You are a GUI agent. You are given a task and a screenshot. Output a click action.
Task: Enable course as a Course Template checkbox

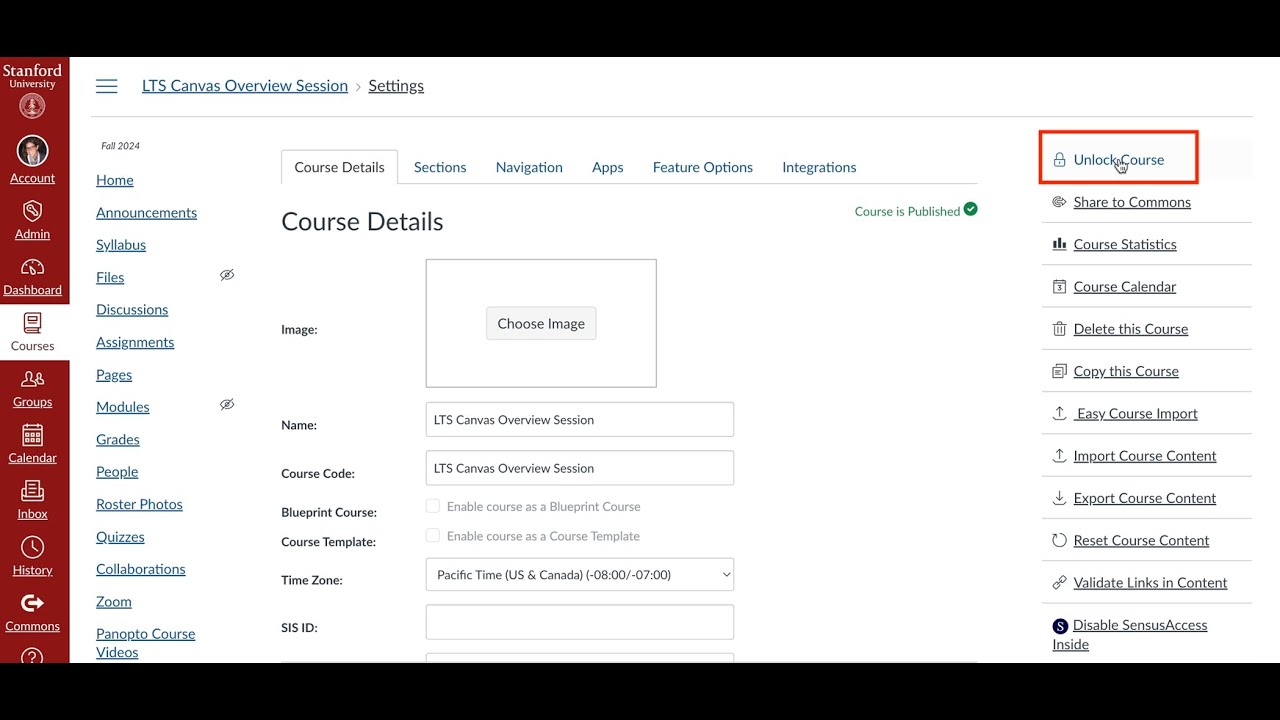(433, 536)
